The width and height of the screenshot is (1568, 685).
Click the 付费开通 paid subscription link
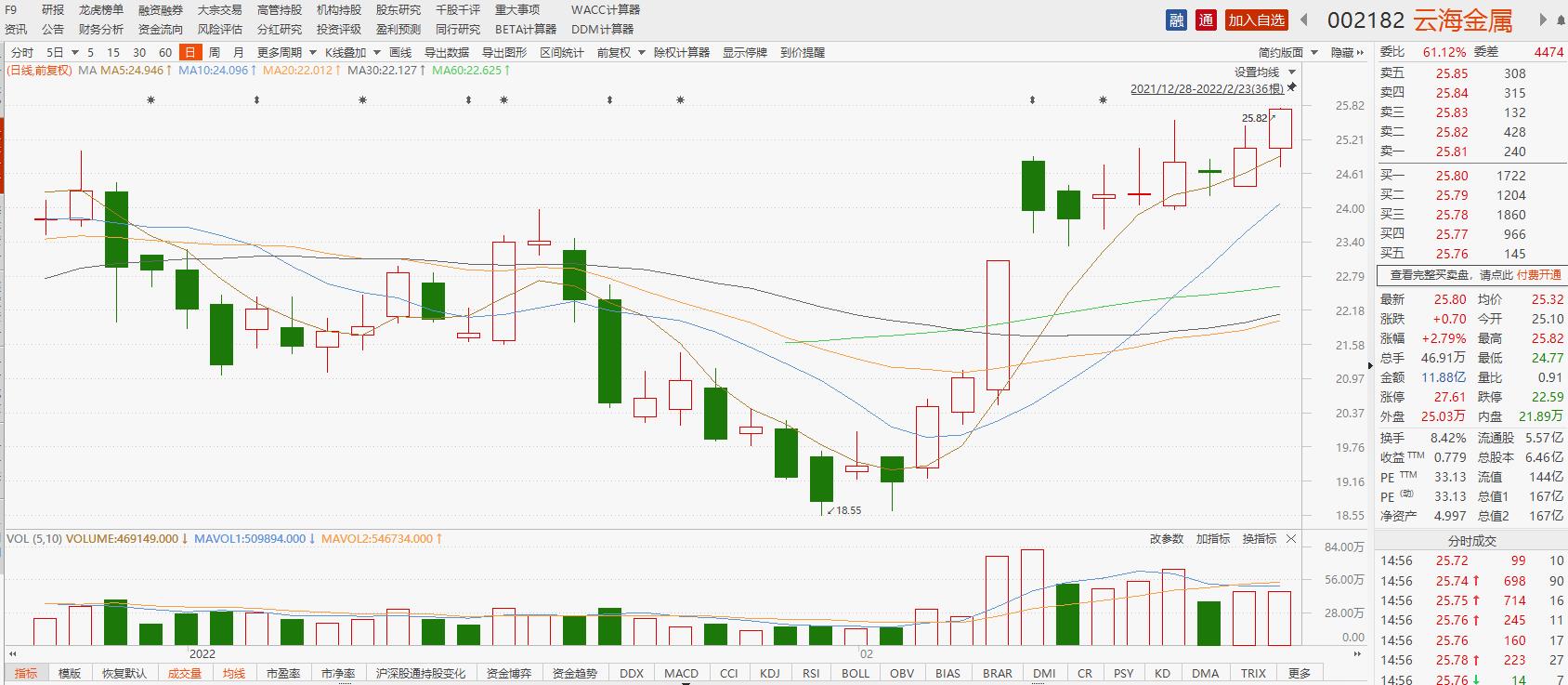1538,275
